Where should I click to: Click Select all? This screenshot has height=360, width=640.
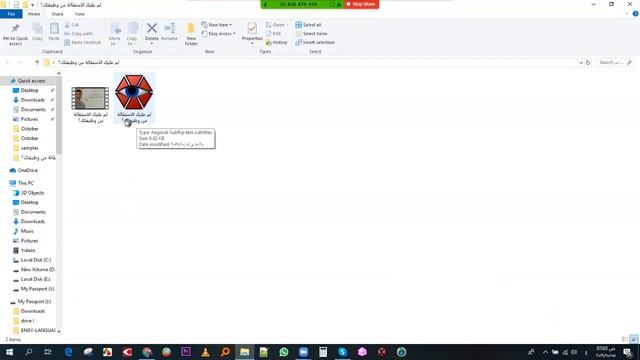coord(309,25)
